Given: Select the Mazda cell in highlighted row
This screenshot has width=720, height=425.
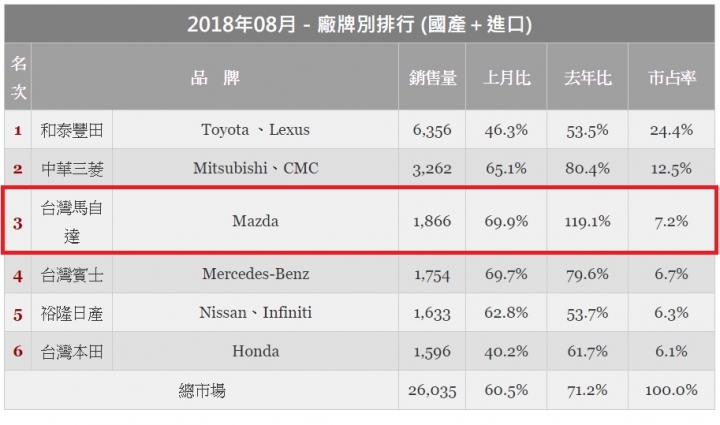Looking at the screenshot, I should (x=255, y=221).
